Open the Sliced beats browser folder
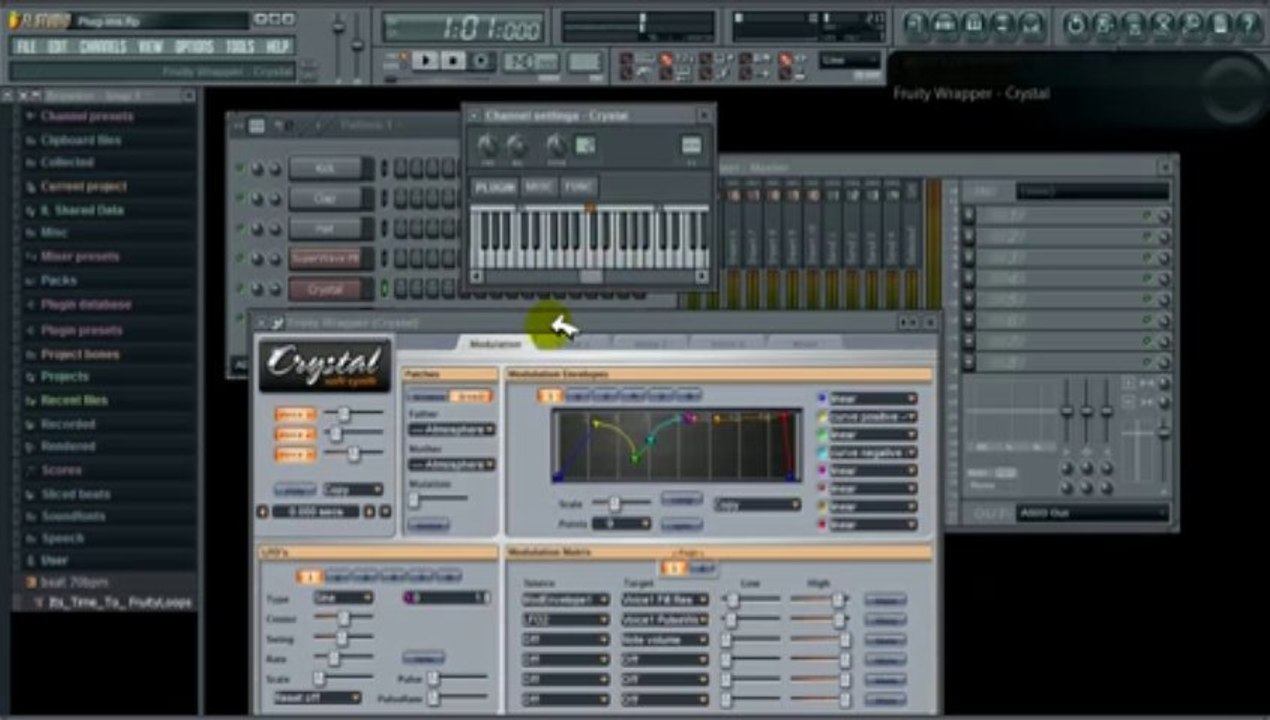Image resolution: width=1270 pixels, height=720 pixels. click(76, 494)
